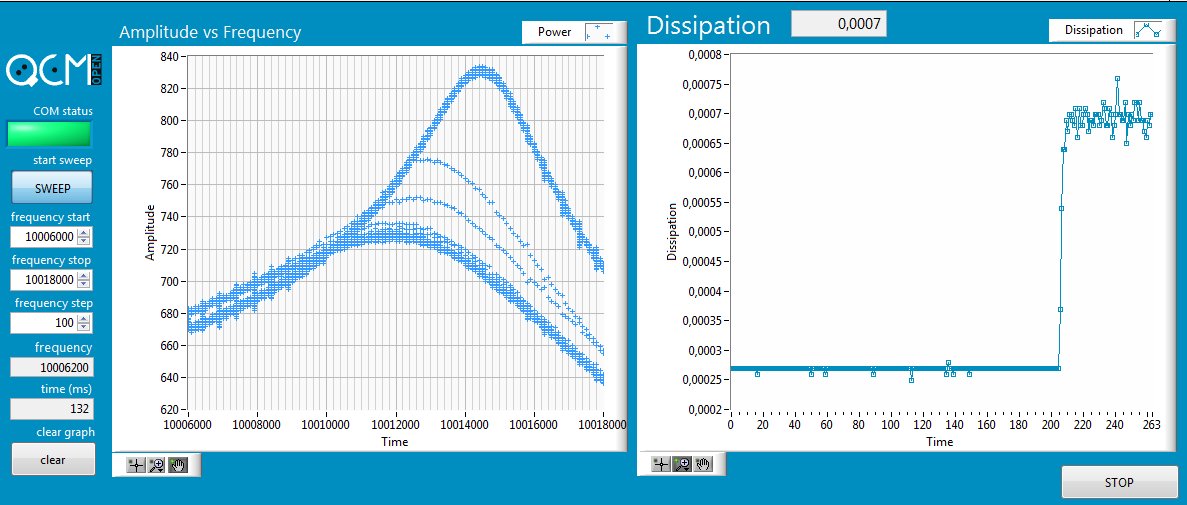Increment the frequency step value
Viewport: 1187px width, 505px height.
[x=85, y=319]
